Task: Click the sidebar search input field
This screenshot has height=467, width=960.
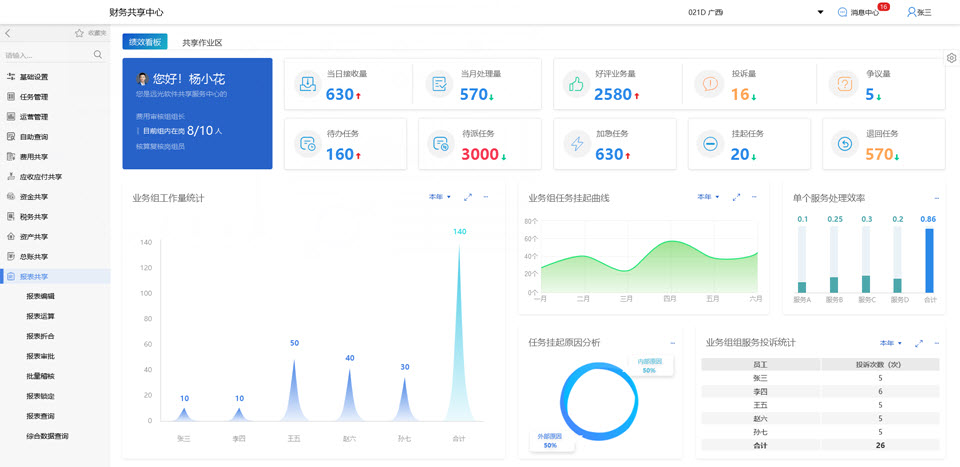Action: 45,55
